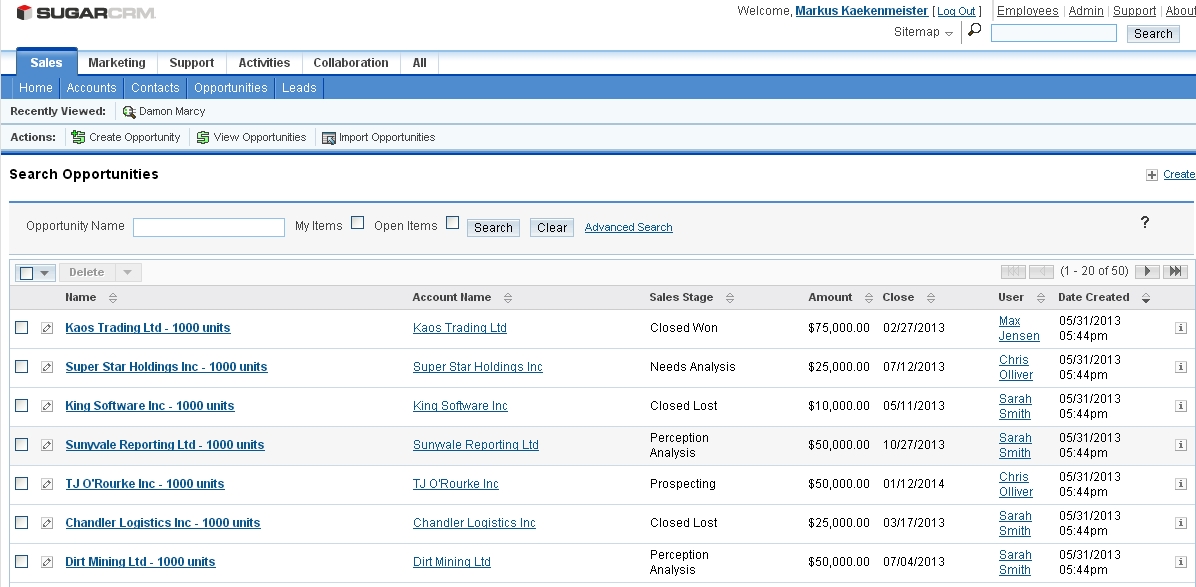Viewport: 1196px width, 587px height.
Task: Open the Damon Marcy recently viewed item
Action: [172, 111]
